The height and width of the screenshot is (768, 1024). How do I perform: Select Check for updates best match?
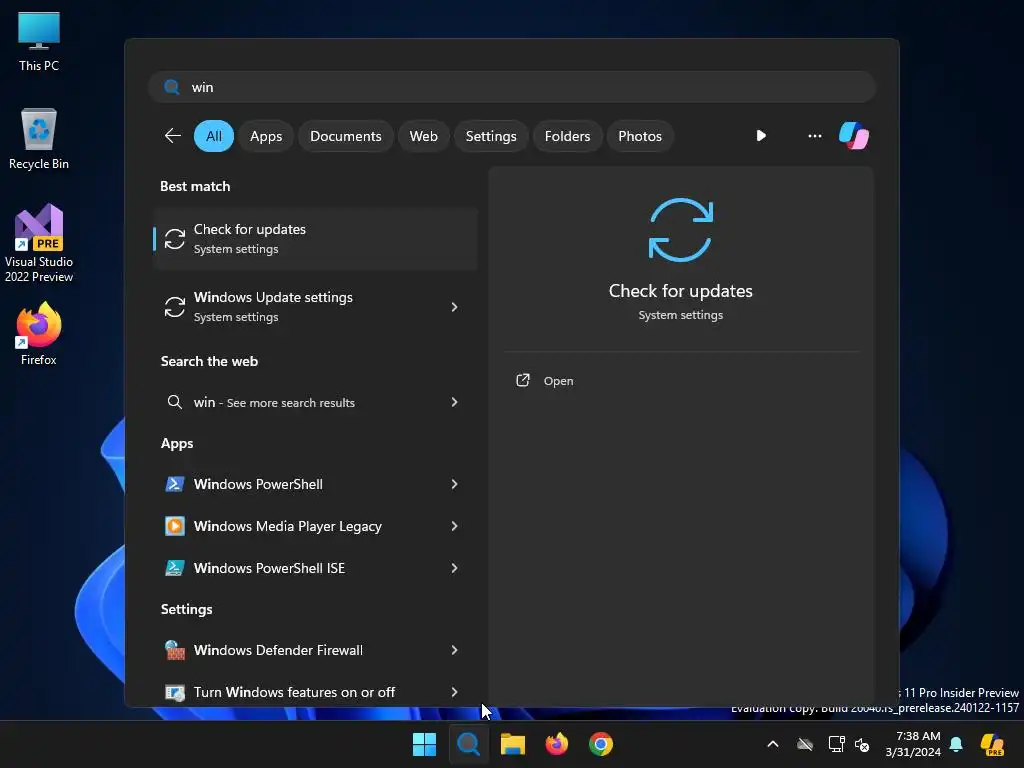pos(315,239)
